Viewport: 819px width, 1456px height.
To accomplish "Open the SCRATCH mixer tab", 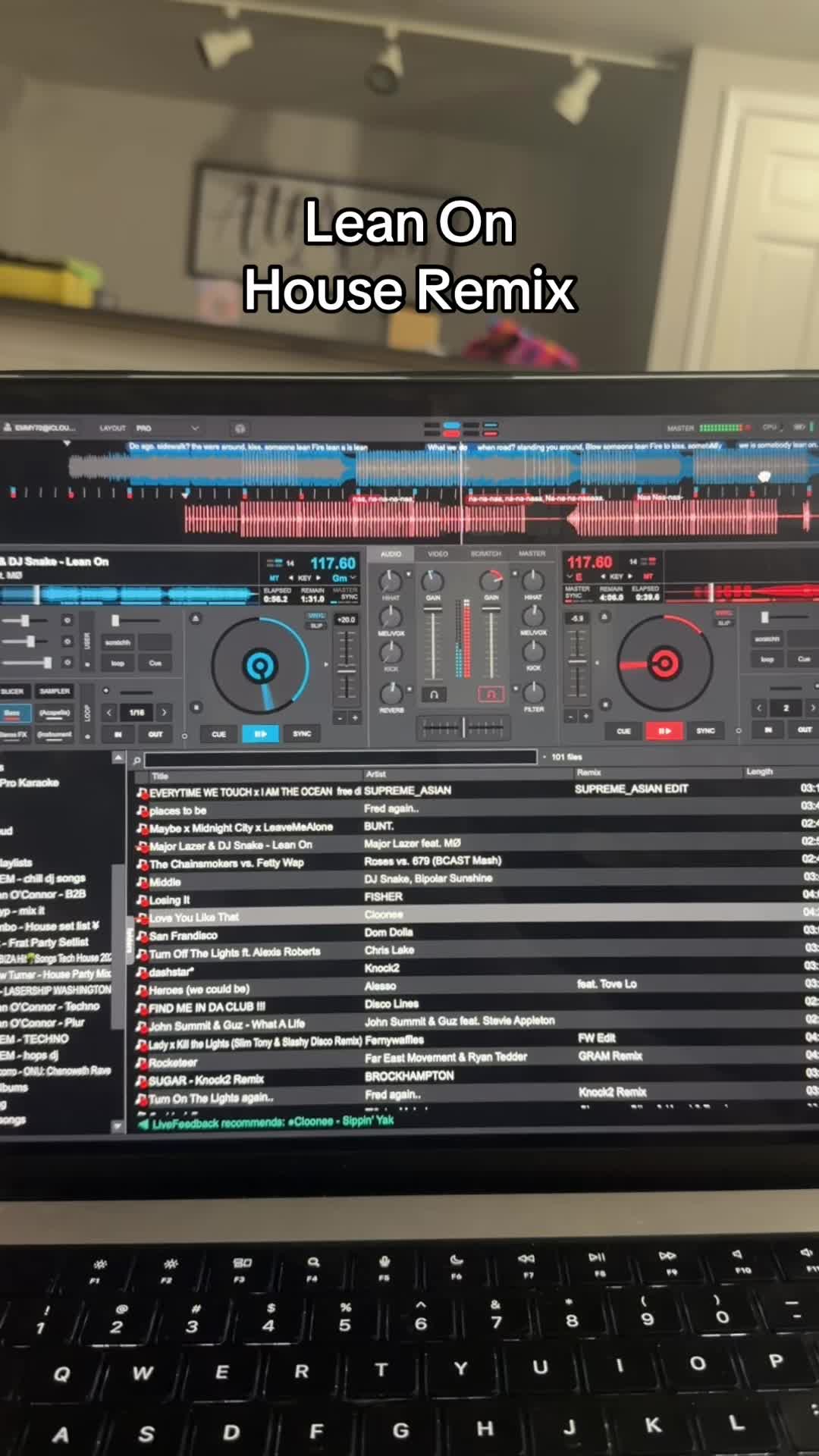I will pos(485,554).
